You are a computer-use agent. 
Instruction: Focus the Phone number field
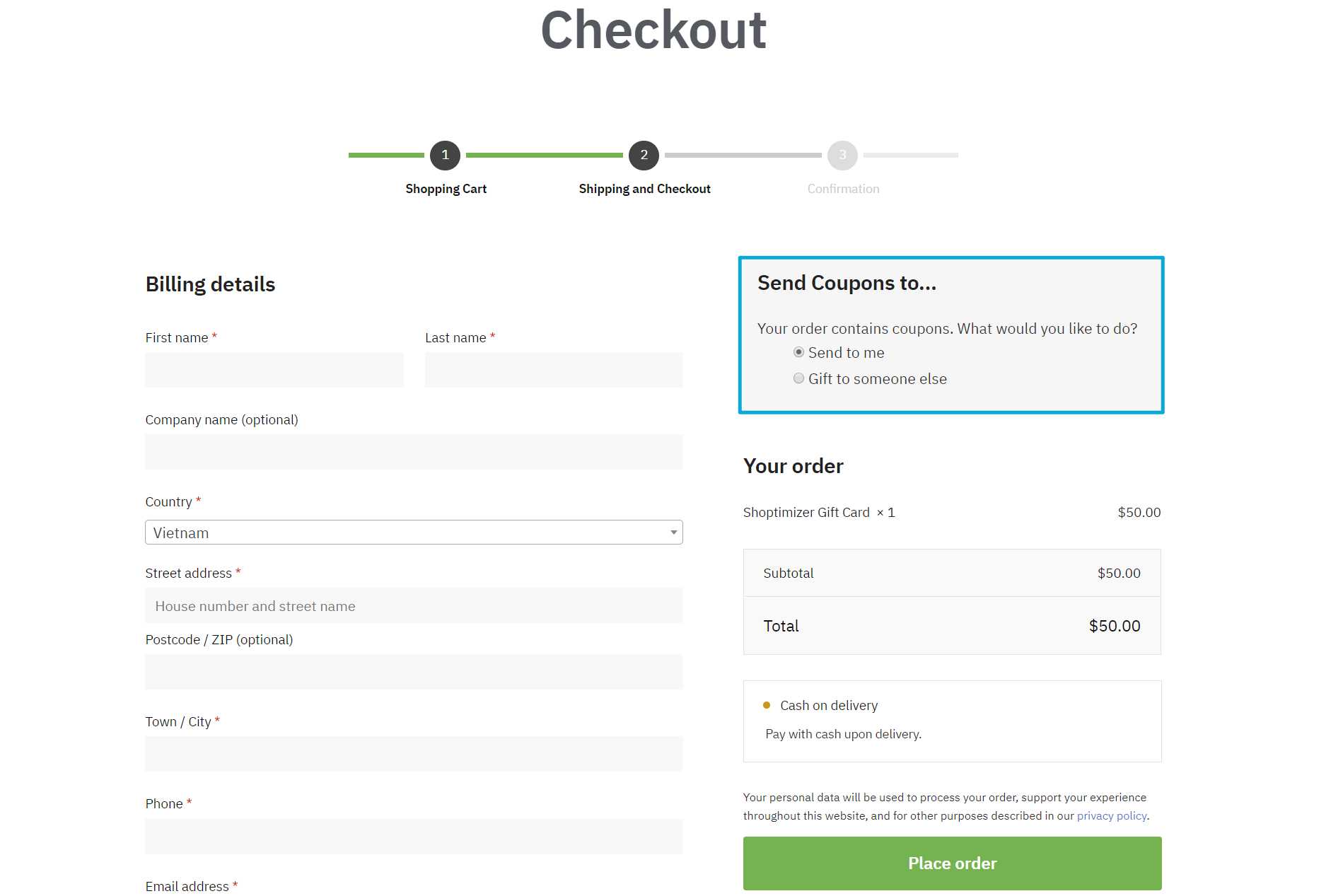(414, 837)
